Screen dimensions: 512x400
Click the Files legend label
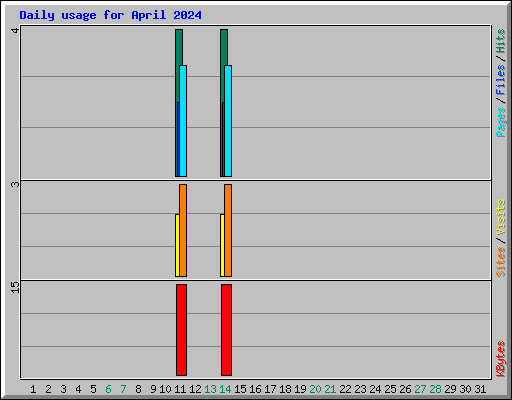(x=501, y=80)
